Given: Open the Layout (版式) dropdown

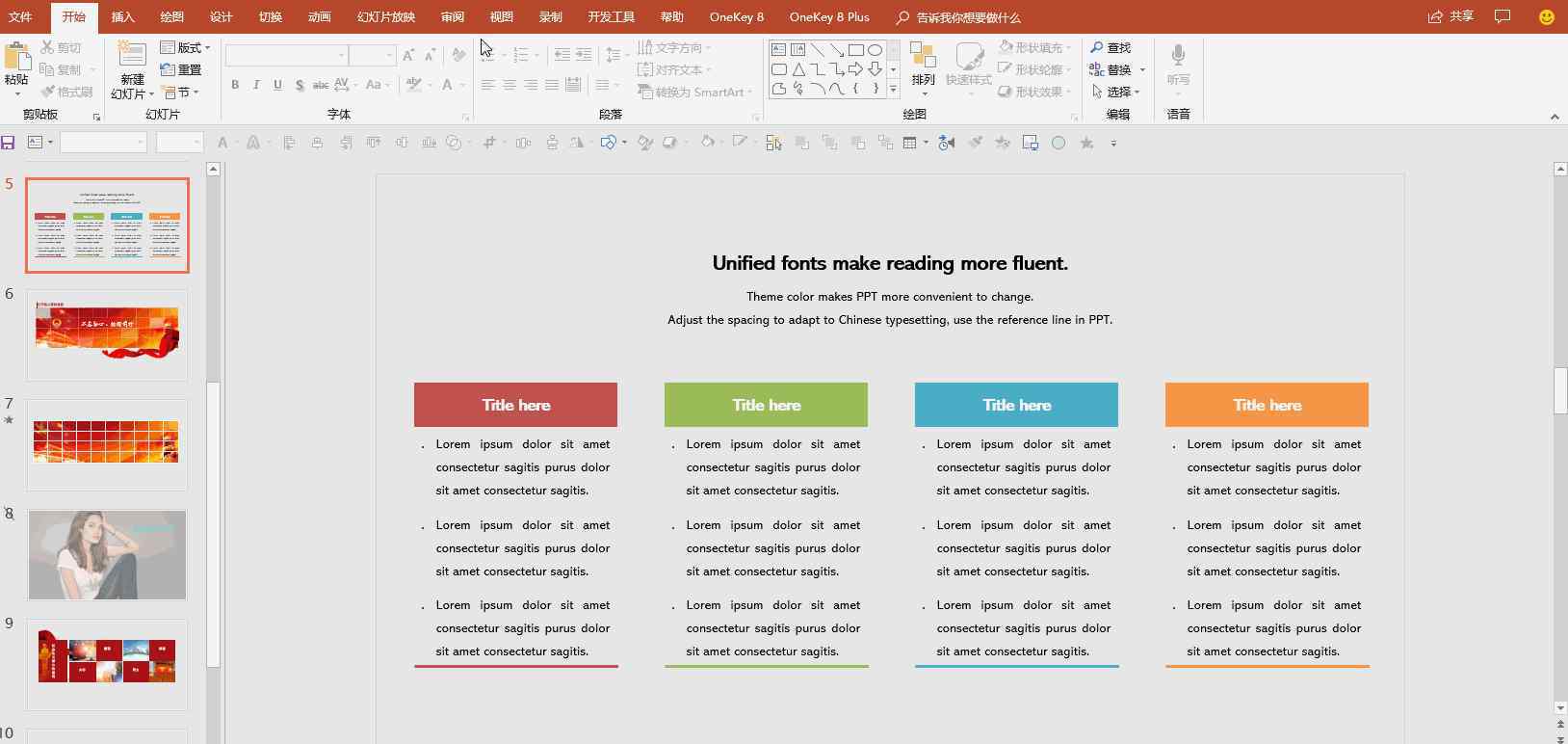Looking at the screenshot, I should (185, 47).
